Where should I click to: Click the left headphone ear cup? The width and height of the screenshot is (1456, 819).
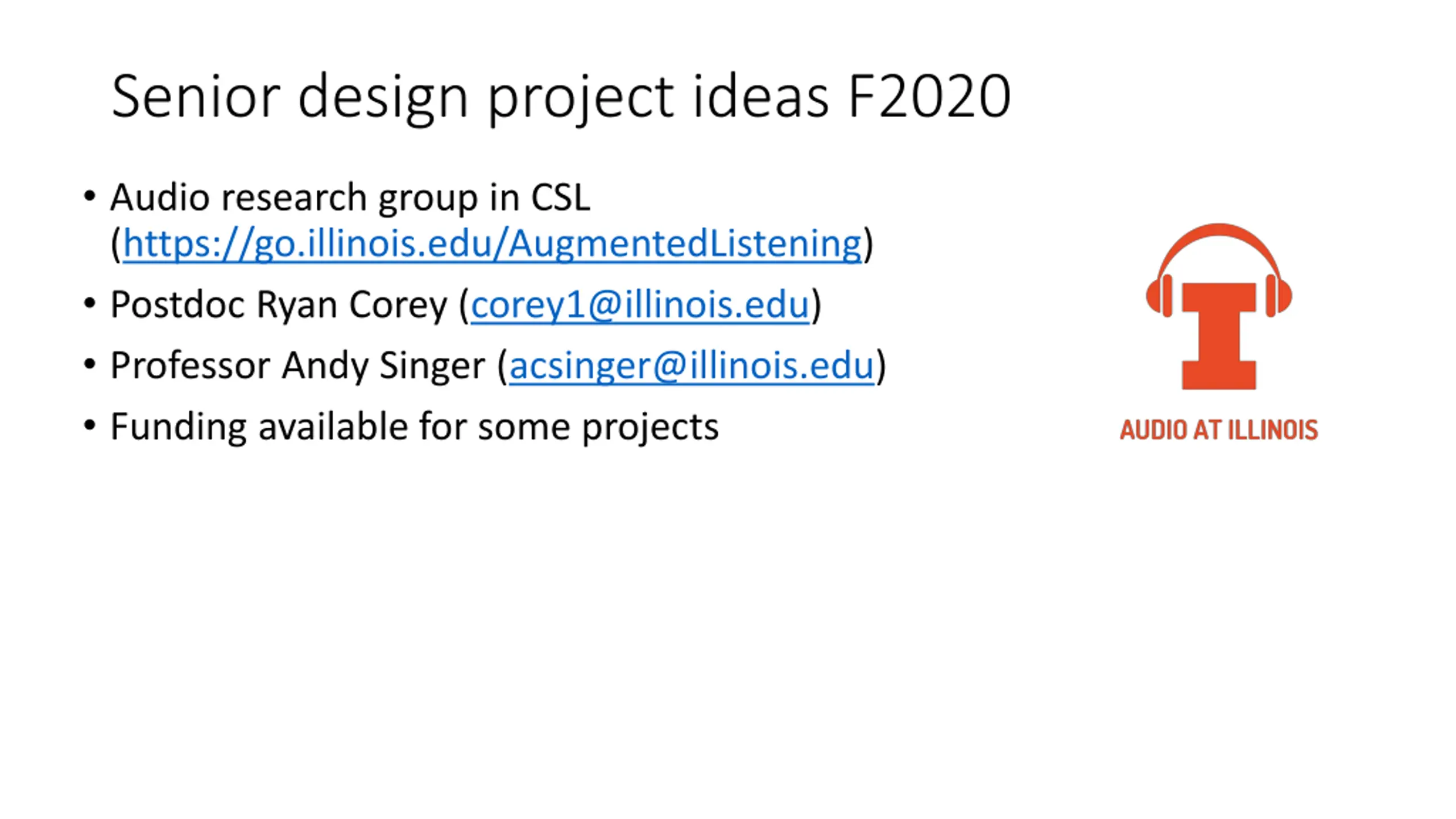point(1160,296)
